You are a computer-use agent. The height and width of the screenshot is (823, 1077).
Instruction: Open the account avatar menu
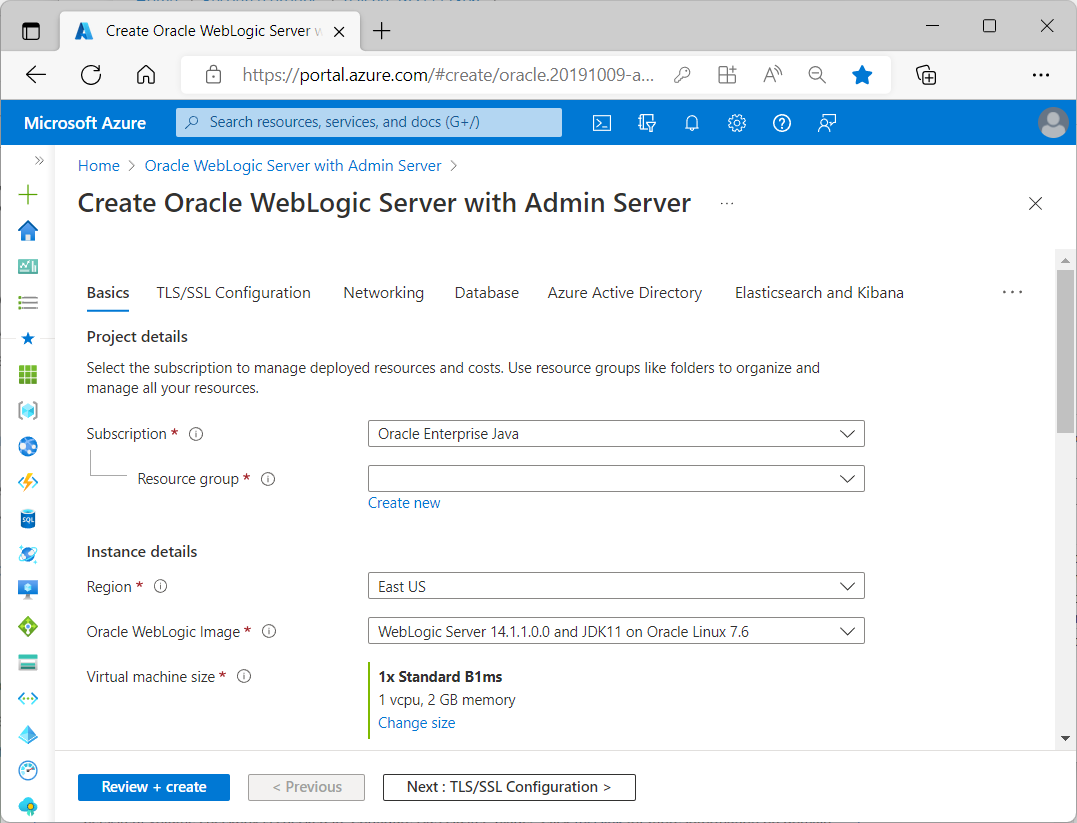pos(1052,123)
